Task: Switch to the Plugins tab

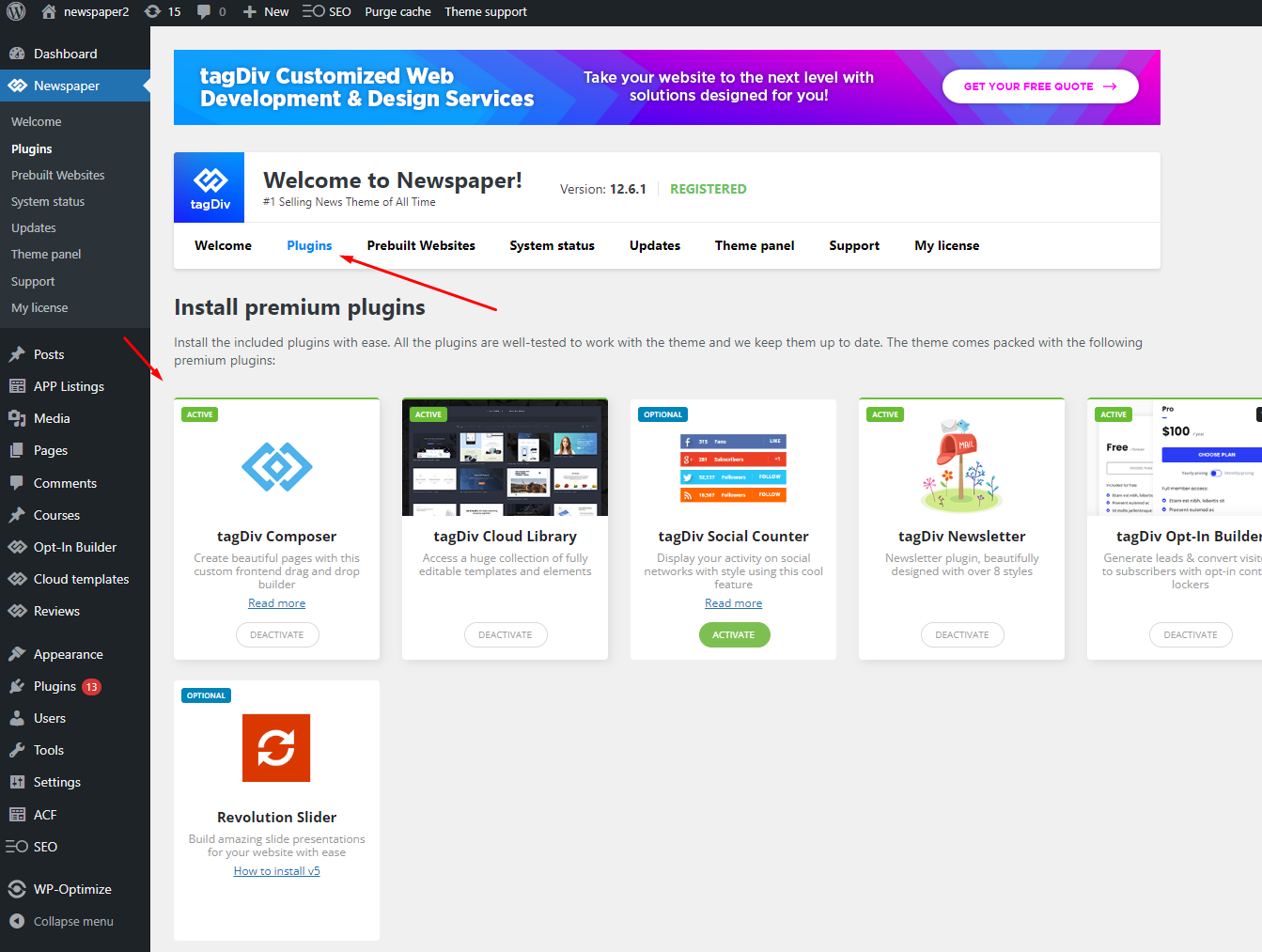Action: (309, 245)
